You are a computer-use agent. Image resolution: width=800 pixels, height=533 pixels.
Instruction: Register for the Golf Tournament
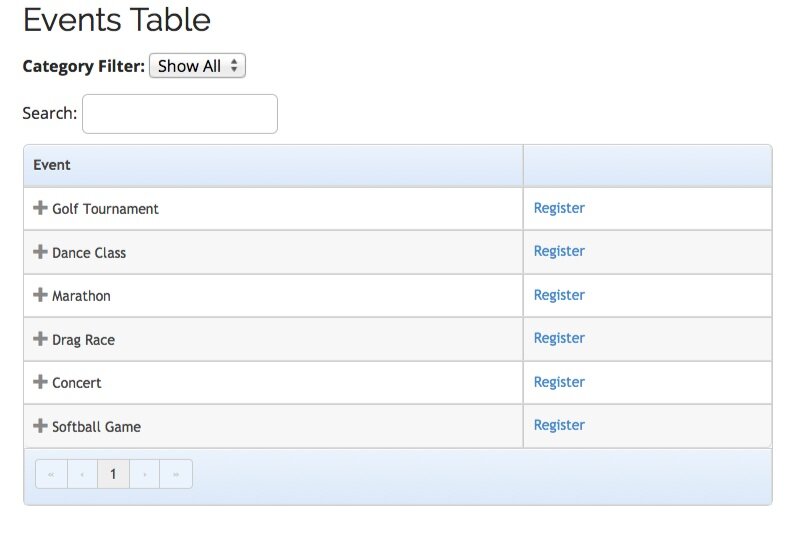click(x=559, y=208)
